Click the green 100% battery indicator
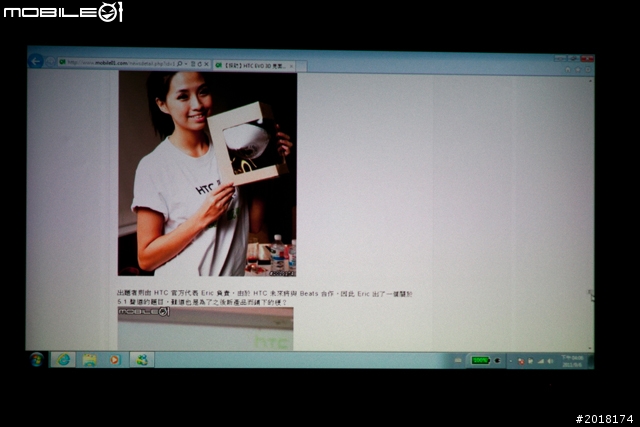Image resolution: width=640 pixels, height=427 pixels. [480, 360]
